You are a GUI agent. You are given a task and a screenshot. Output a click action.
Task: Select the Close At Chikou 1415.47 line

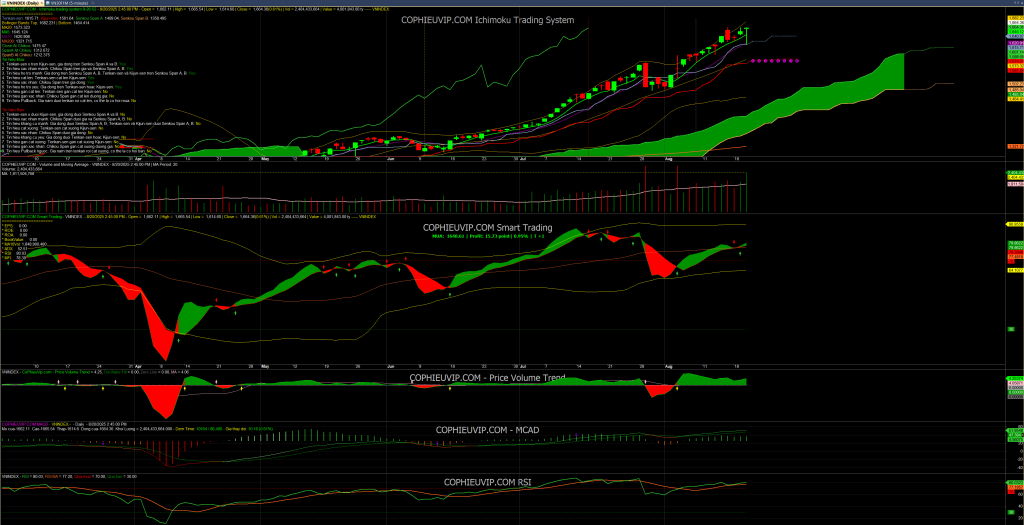pyautogui.click(x=24, y=46)
